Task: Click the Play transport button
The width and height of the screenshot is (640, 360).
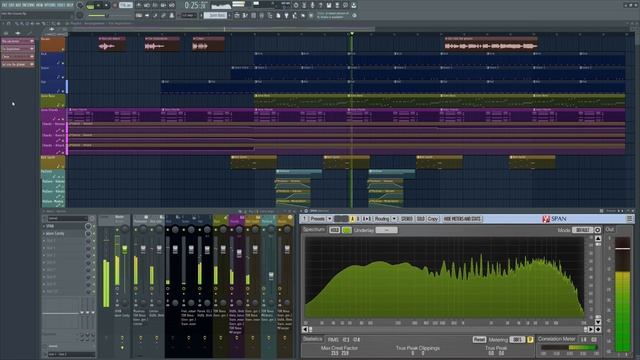Action: click(99, 6)
